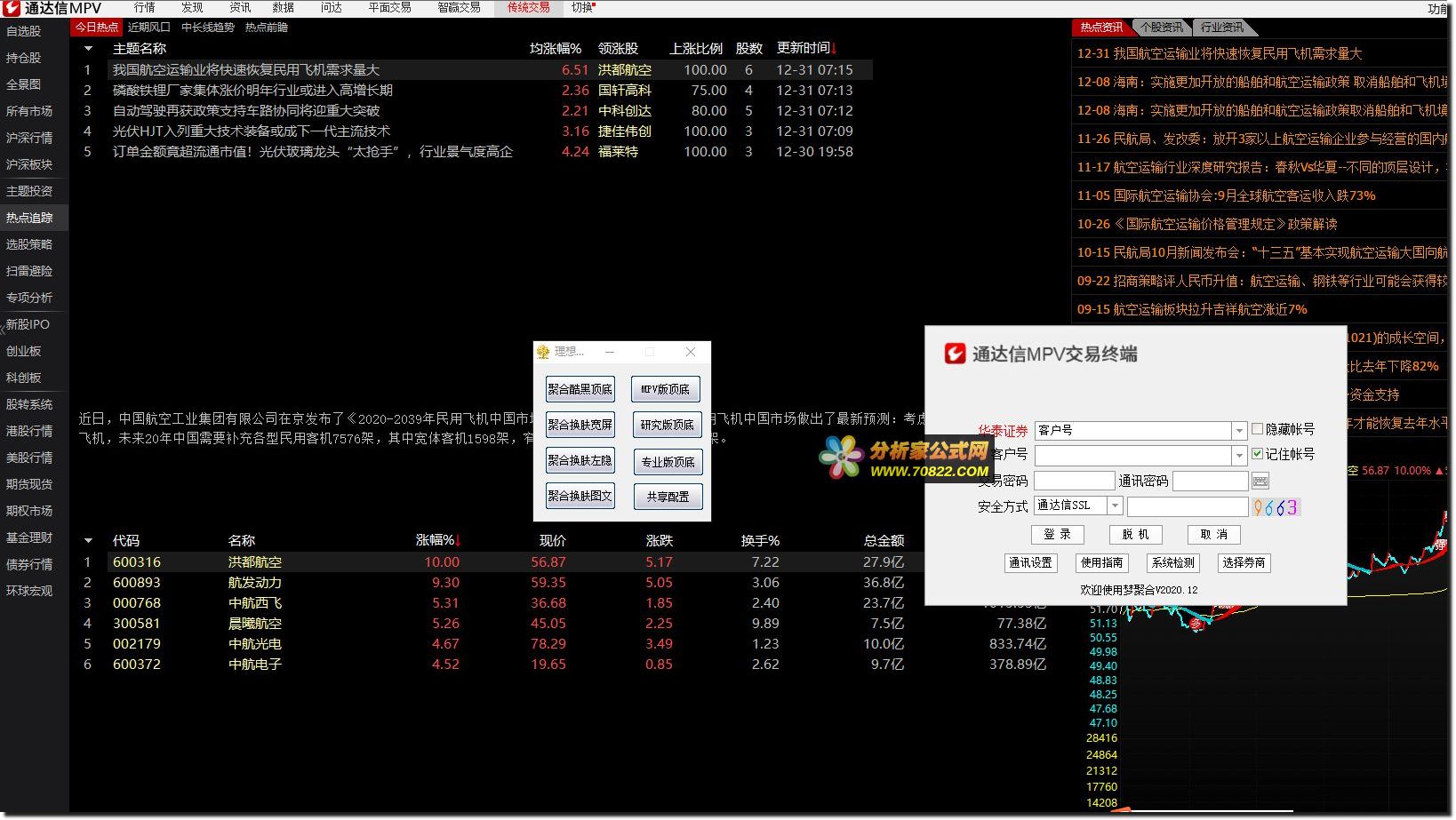Open 环球宏观 in the left sidebar
Screen dimensions: 1456x820
pyautogui.click(x=29, y=591)
